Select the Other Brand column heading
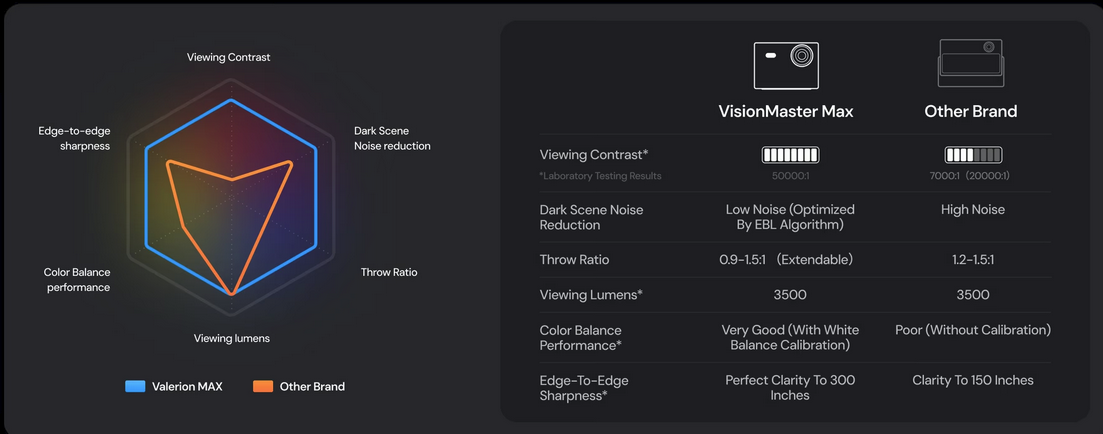 tap(970, 111)
